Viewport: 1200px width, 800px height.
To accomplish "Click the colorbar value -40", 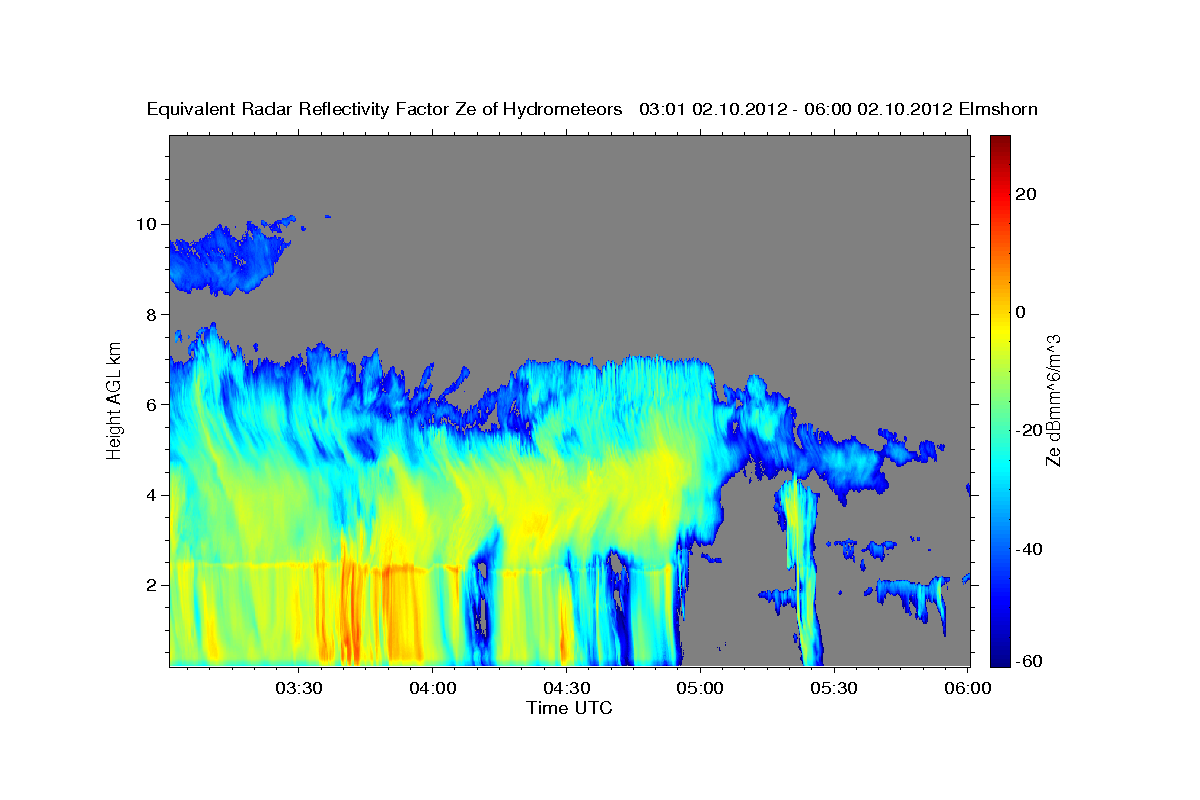I will pos(1027,548).
